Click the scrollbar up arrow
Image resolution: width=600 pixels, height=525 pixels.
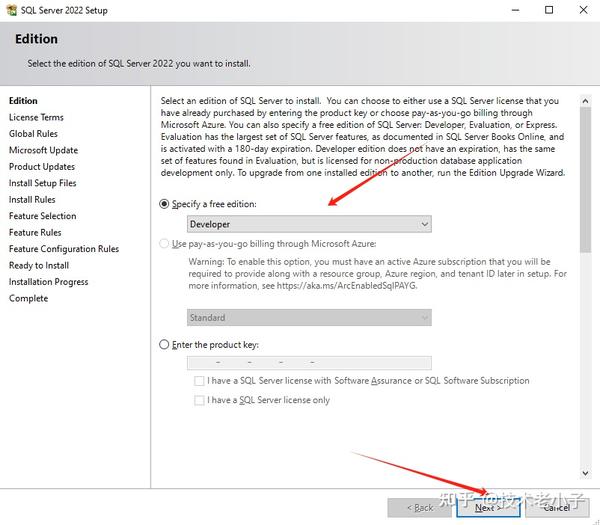coord(585,101)
